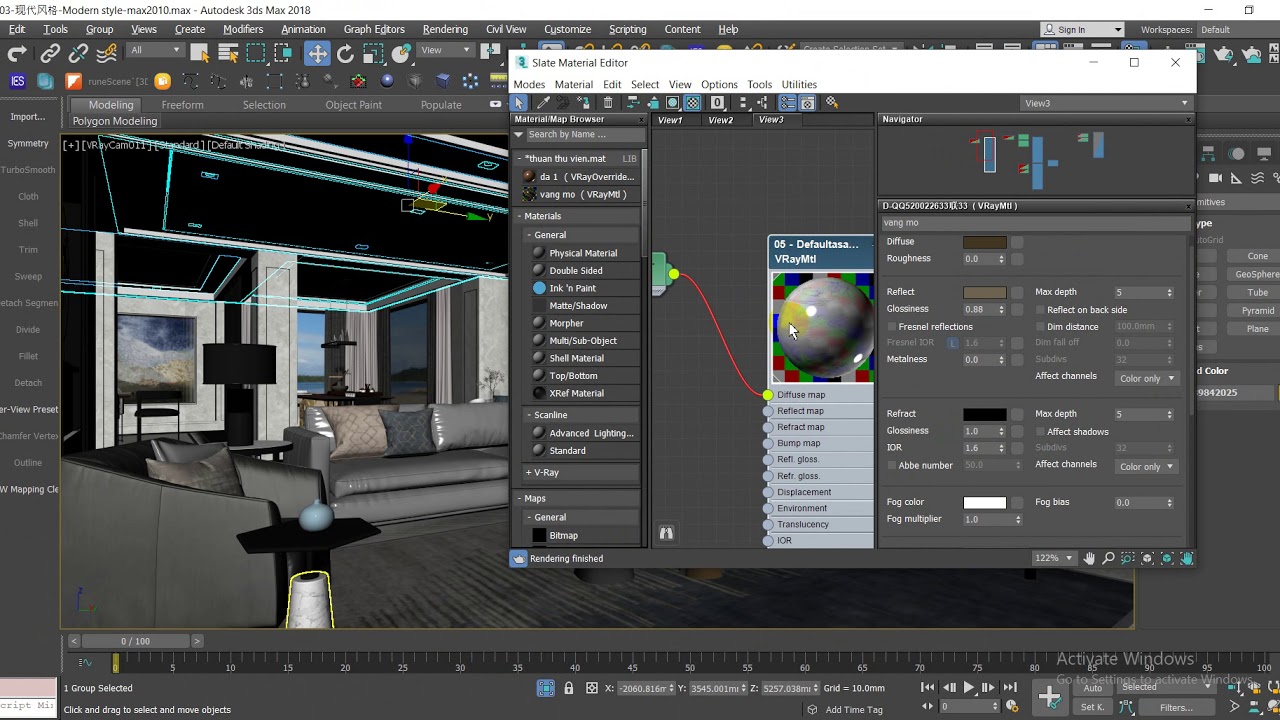Toggle selection lock padlock icon

[569, 688]
